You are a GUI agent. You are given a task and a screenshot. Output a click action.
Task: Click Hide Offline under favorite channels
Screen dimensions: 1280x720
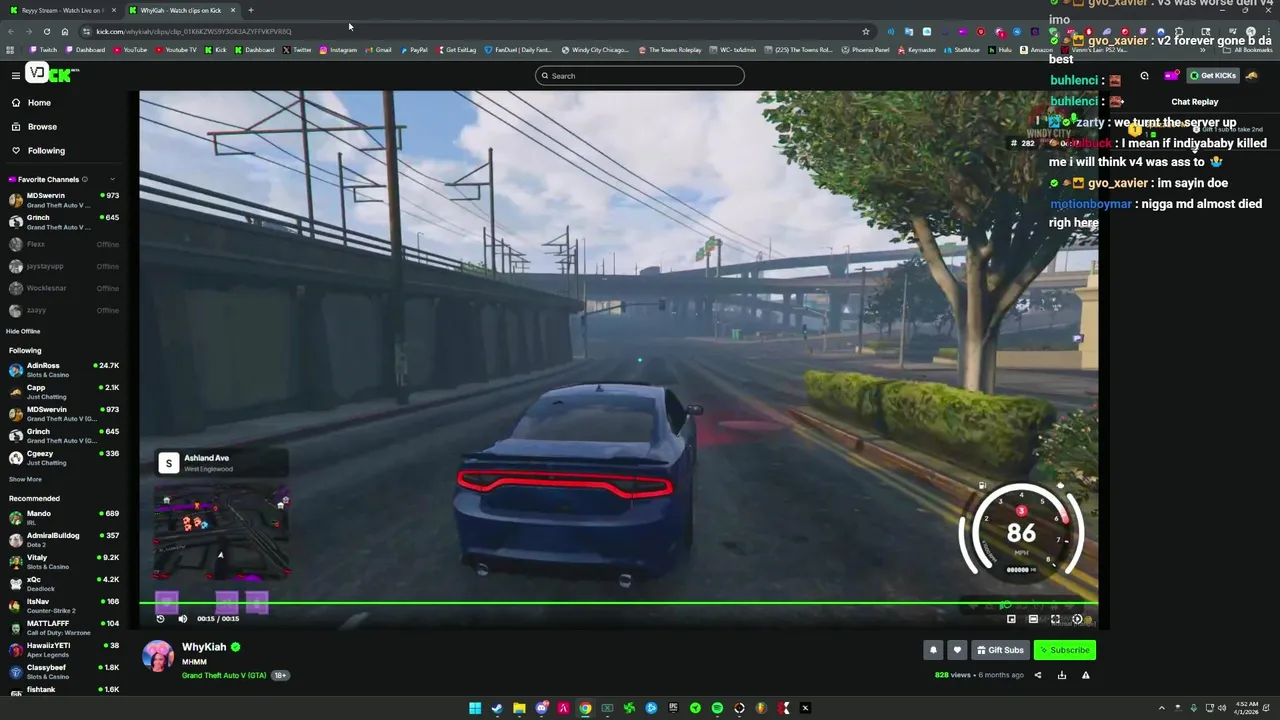click(23, 331)
